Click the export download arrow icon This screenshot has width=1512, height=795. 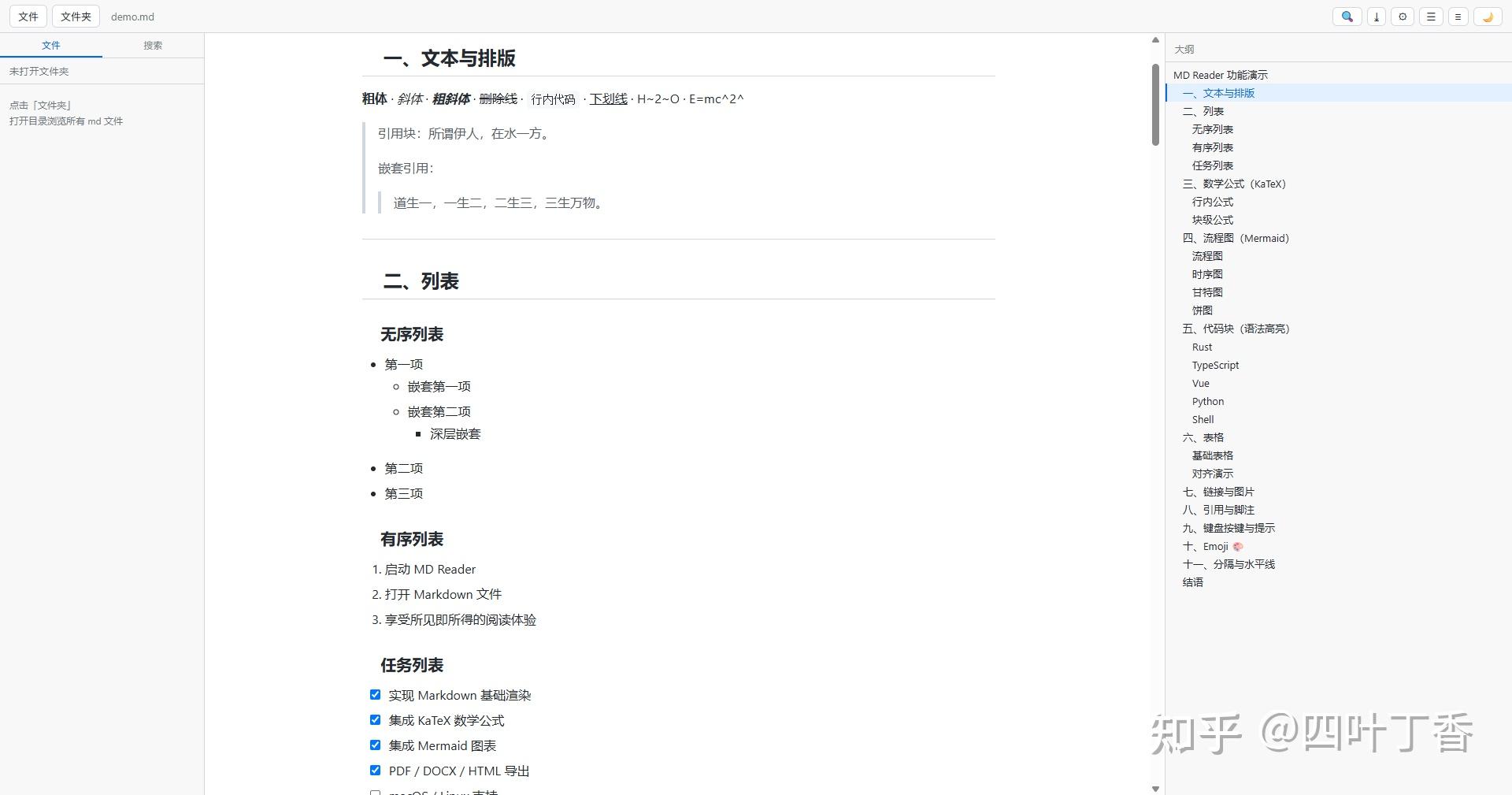coord(1377,17)
